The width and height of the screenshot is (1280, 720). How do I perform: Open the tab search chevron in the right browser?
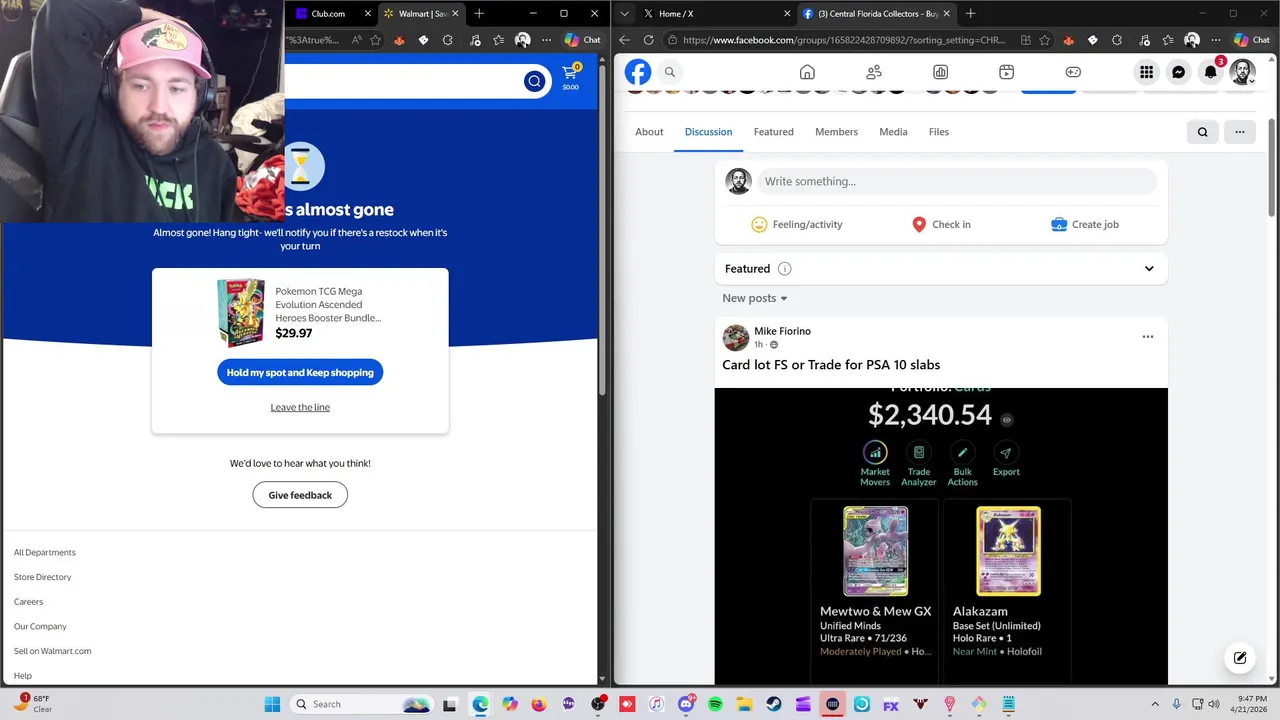[x=624, y=13]
